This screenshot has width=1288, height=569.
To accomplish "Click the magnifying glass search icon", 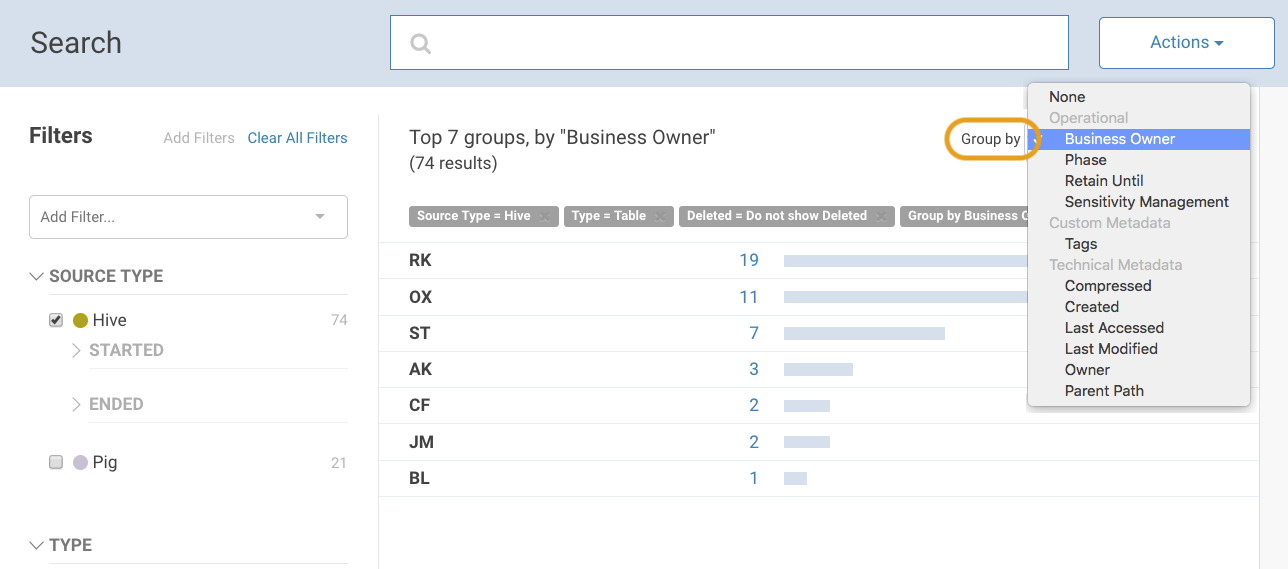I will 421,43.
